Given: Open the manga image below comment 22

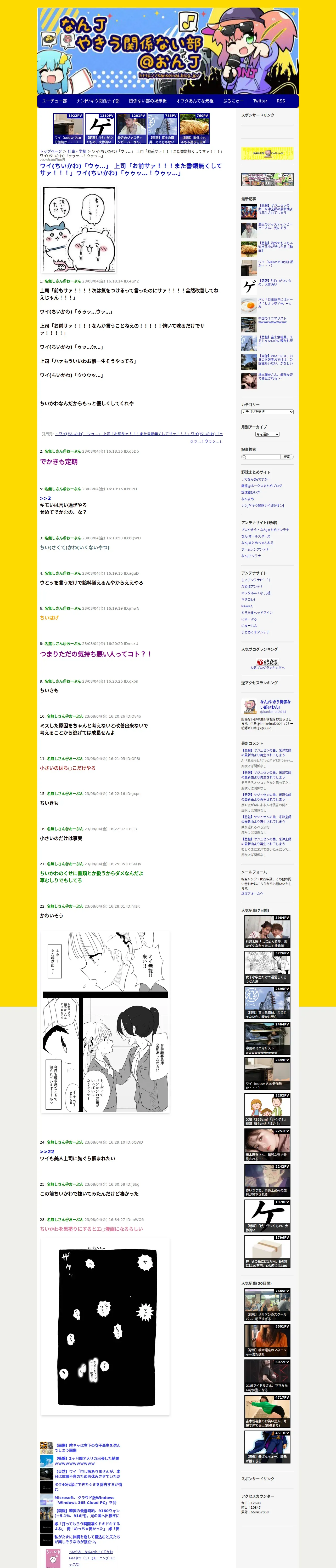Looking at the screenshot, I should click(105, 1023).
